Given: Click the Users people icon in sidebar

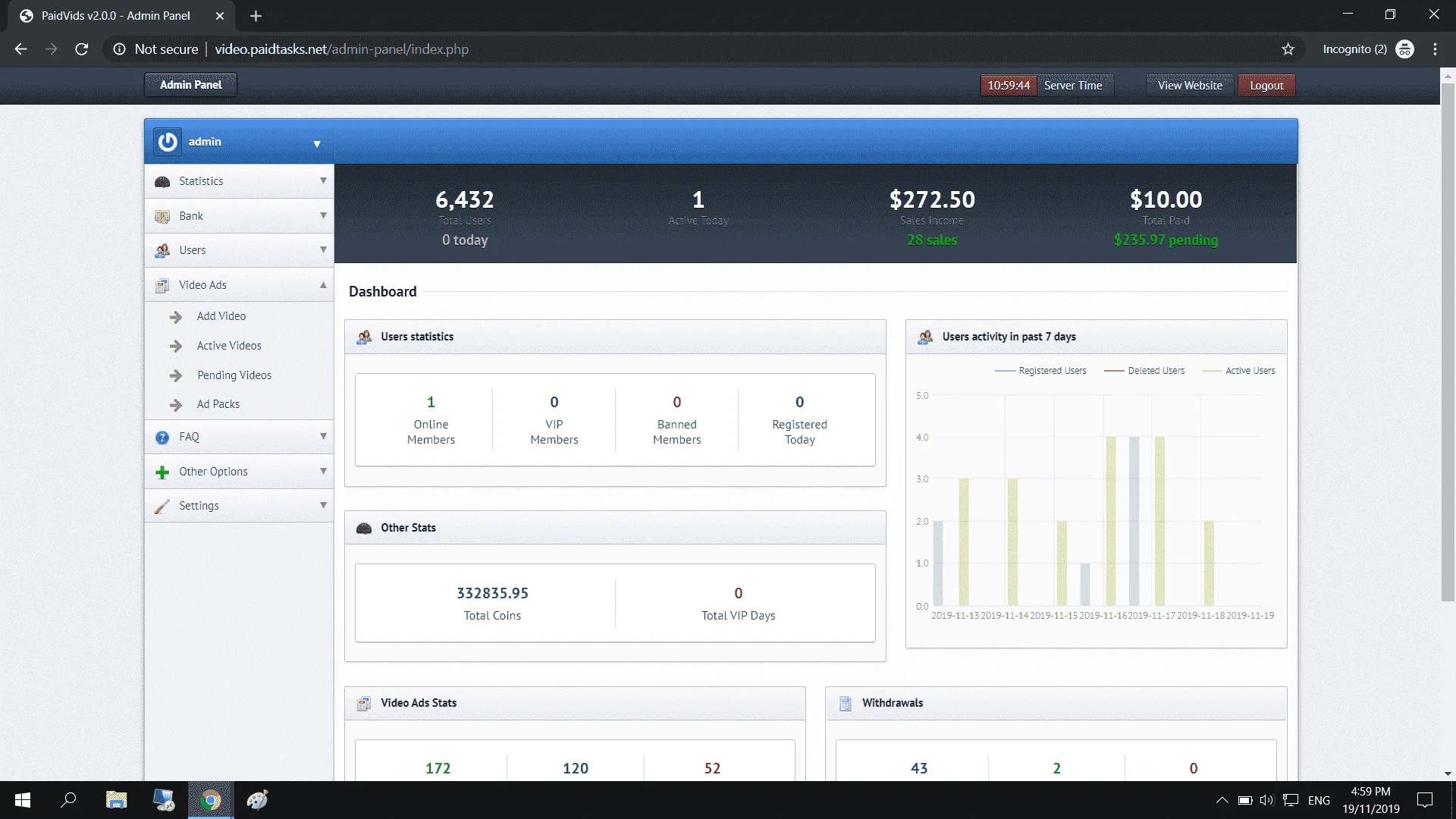Looking at the screenshot, I should 162,251.
